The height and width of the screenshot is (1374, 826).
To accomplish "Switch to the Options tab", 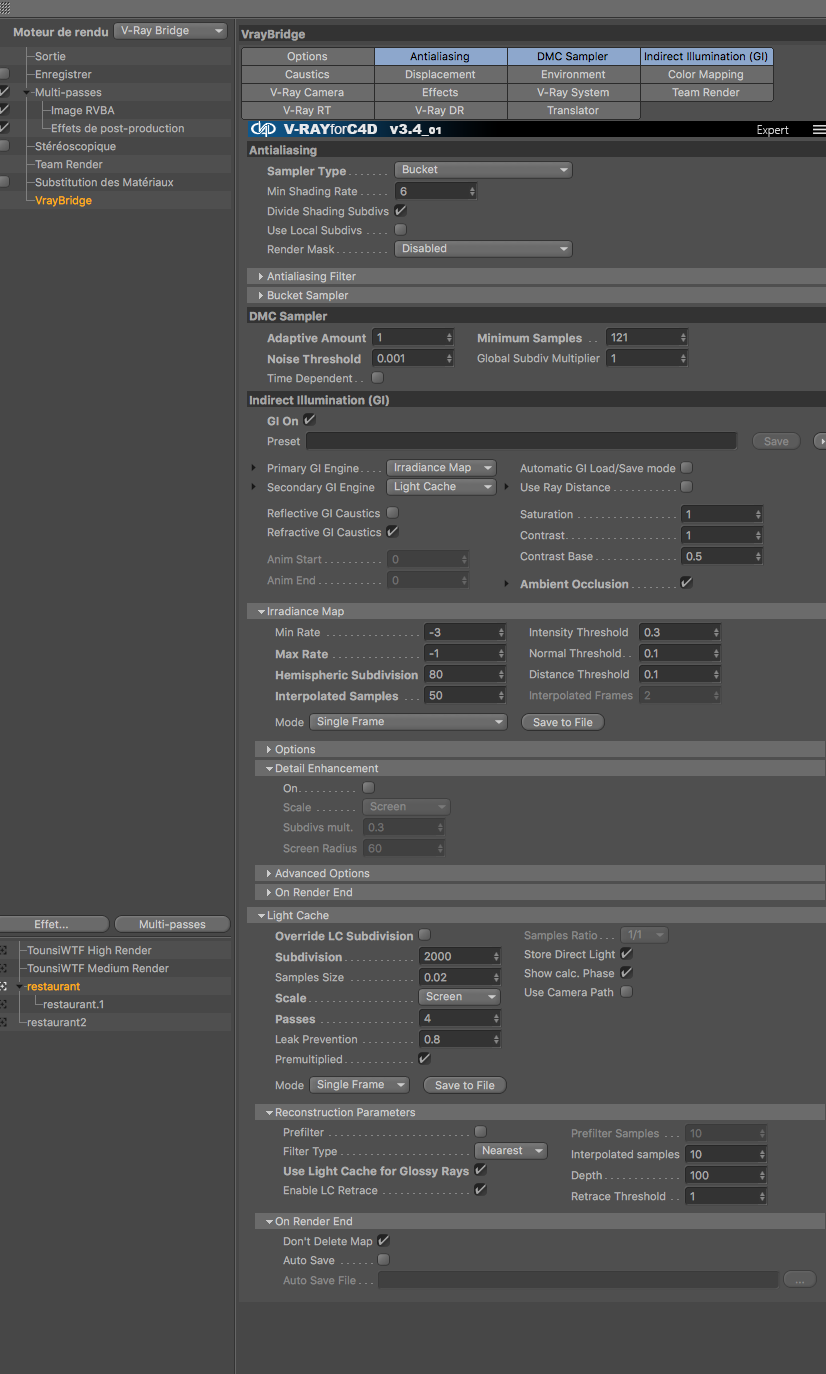I will [x=307, y=57].
